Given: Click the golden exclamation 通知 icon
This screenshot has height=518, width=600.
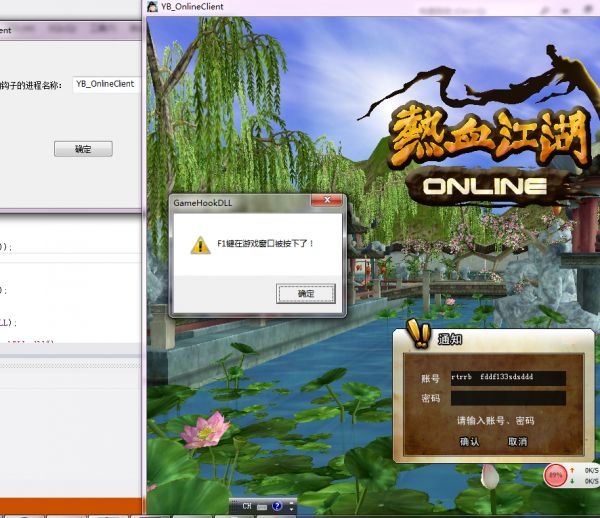Looking at the screenshot, I should tap(418, 335).
